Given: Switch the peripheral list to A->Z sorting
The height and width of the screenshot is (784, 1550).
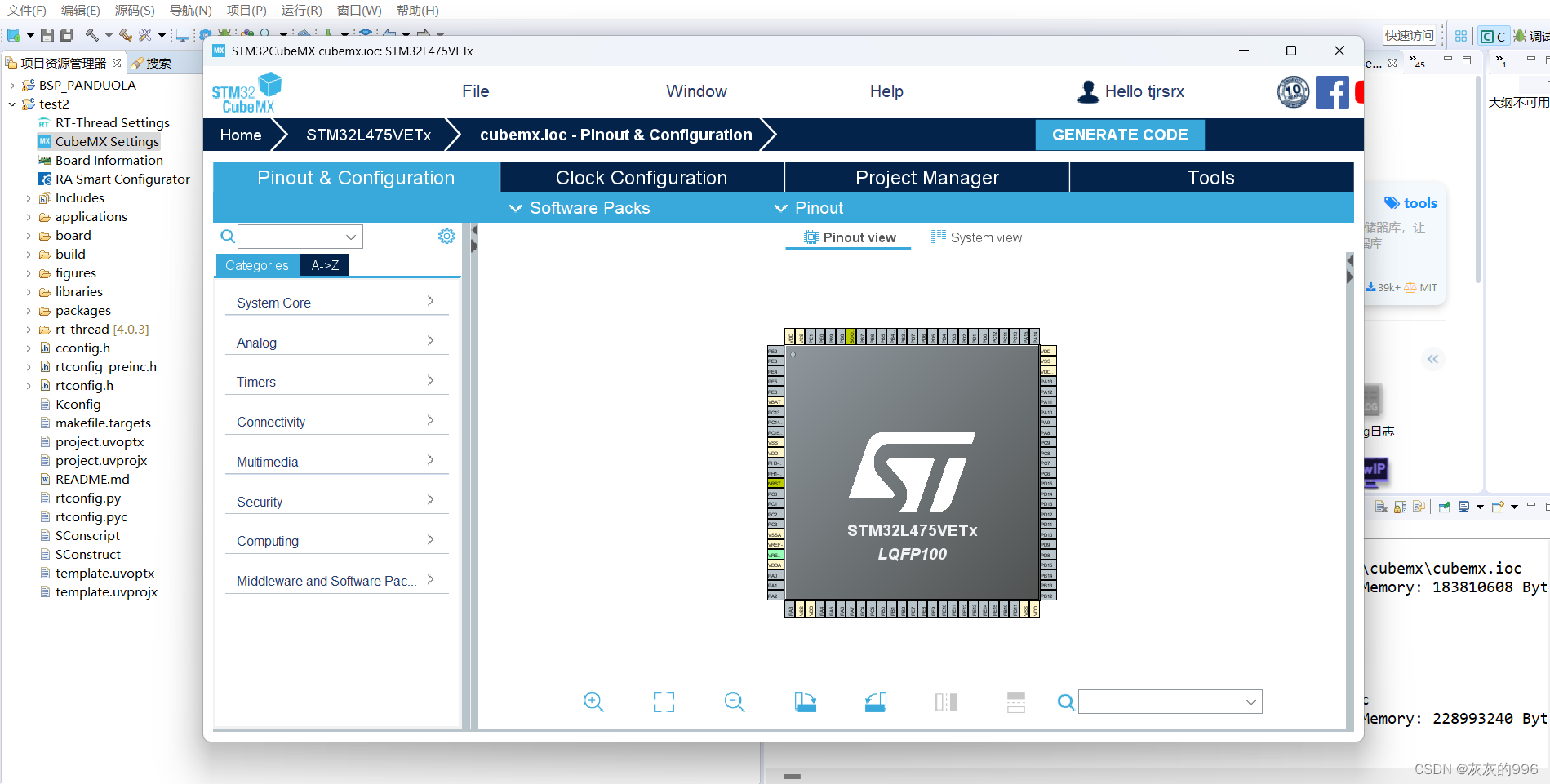Looking at the screenshot, I should [x=324, y=264].
